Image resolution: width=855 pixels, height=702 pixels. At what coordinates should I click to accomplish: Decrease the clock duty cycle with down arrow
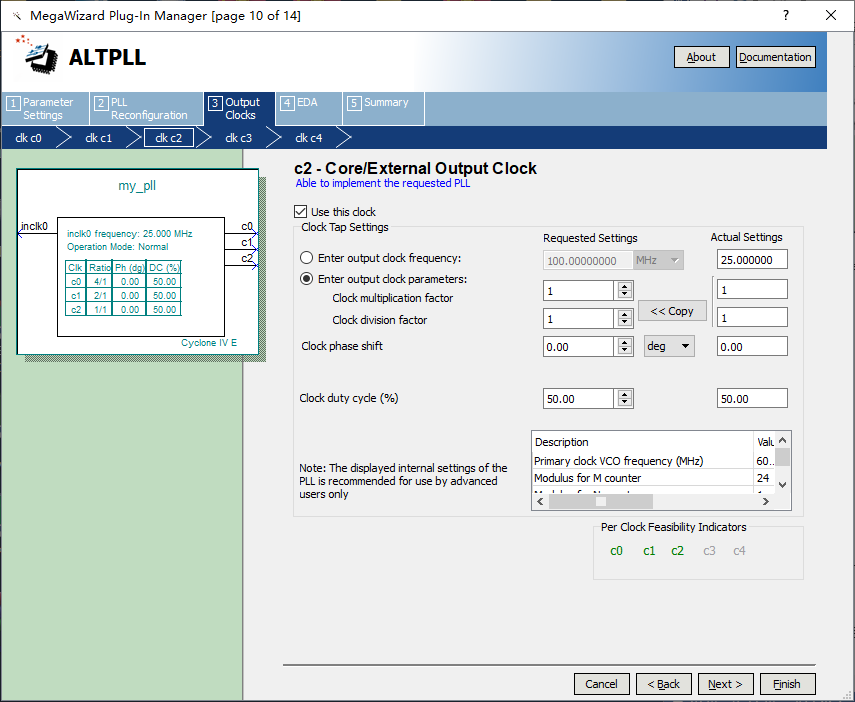point(625,403)
